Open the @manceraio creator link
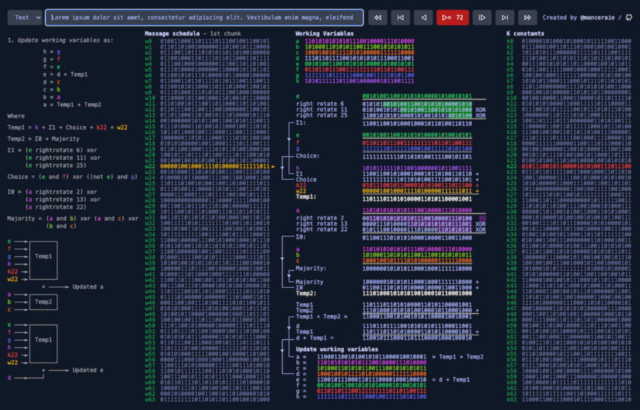Image resolution: width=640 pixels, height=410 pixels. pos(597,18)
